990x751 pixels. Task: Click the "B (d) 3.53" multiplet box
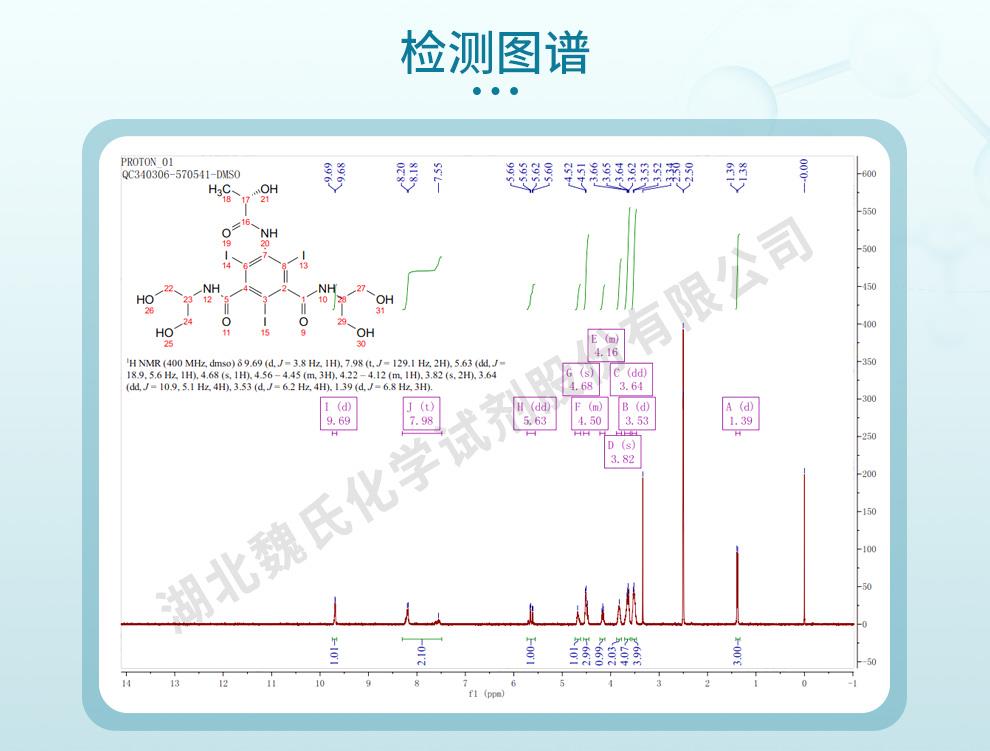tap(636, 414)
